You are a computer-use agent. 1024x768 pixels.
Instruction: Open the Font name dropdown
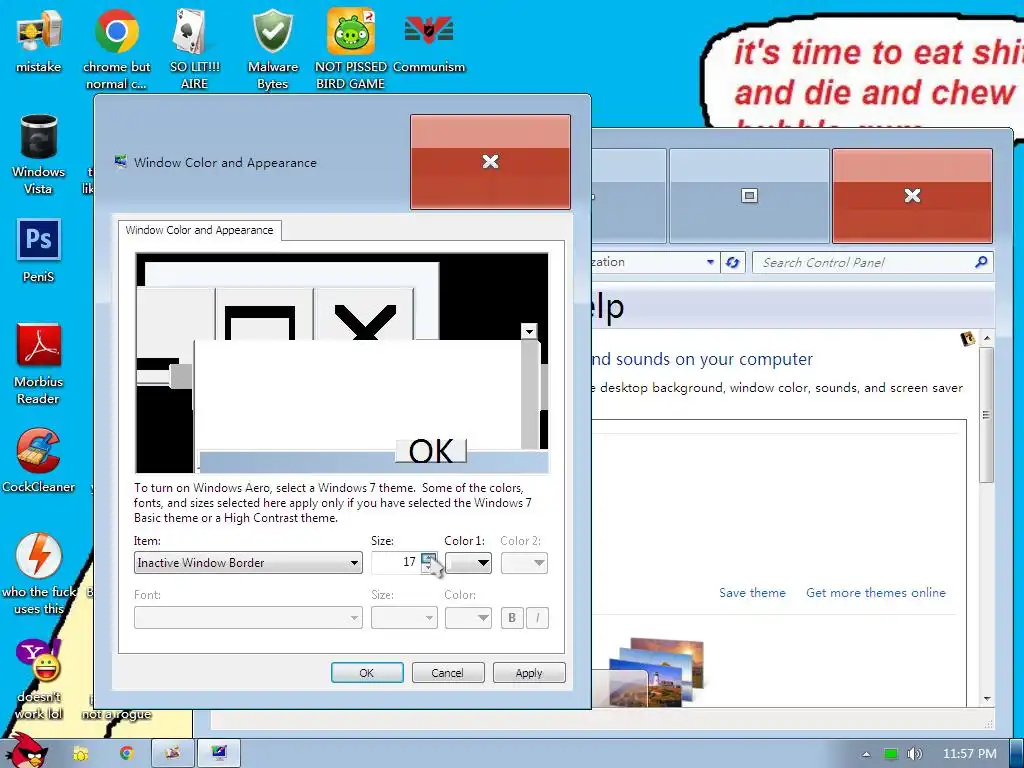248,618
